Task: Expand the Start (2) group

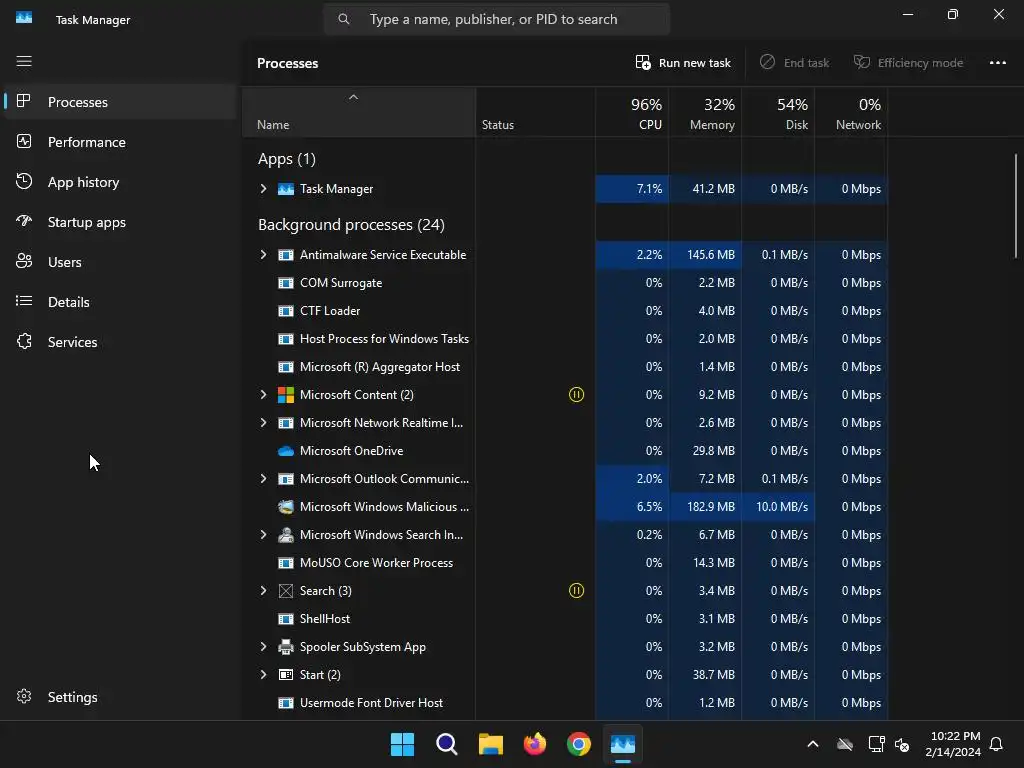Action: pyautogui.click(x=263, y=675)
